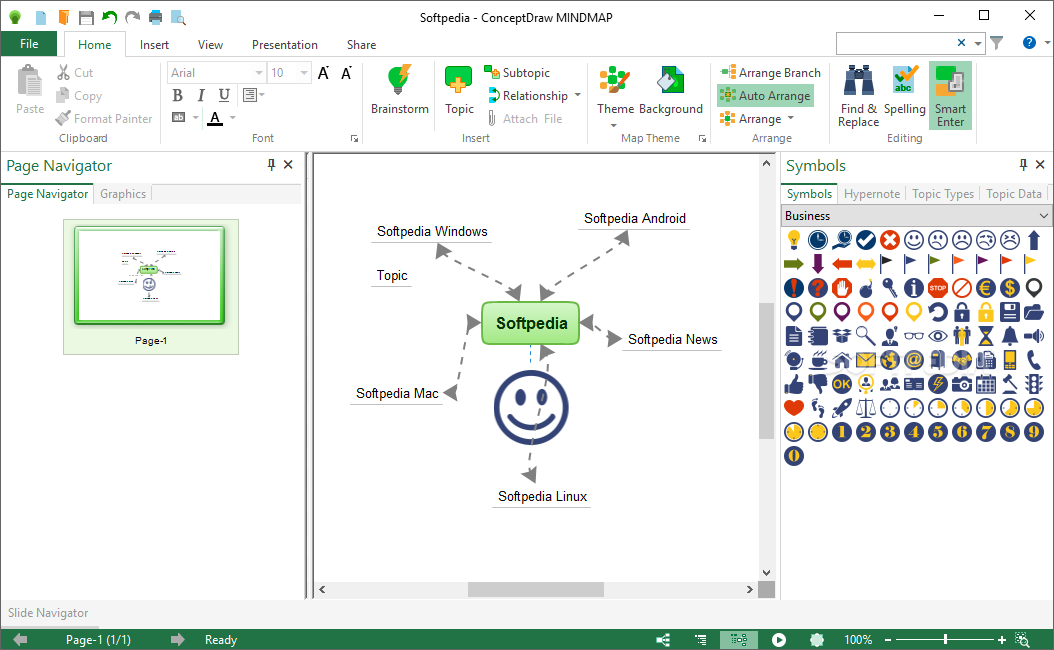The image size is (1054, 650).
Task: Toggle outline view icon in status bar
Action: pos(700,639)
